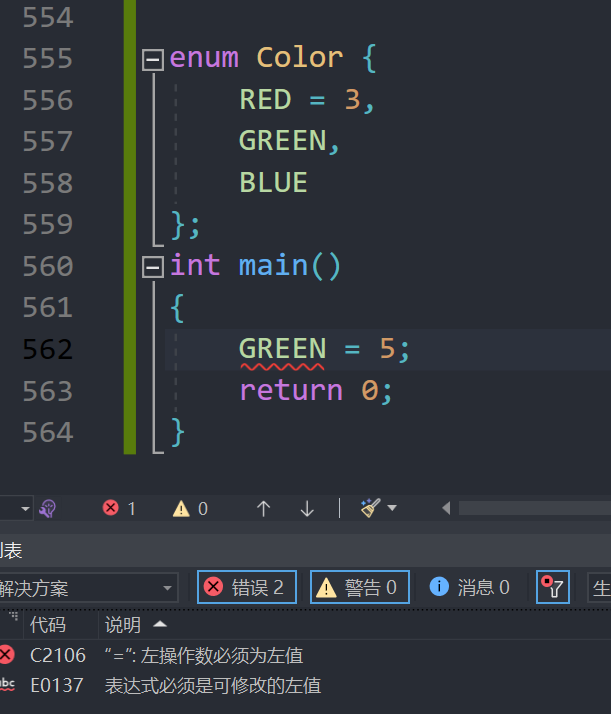Go to previous issue with up arrow
Image resolution: width=611 pixels, height=714 pixels.
263,508
